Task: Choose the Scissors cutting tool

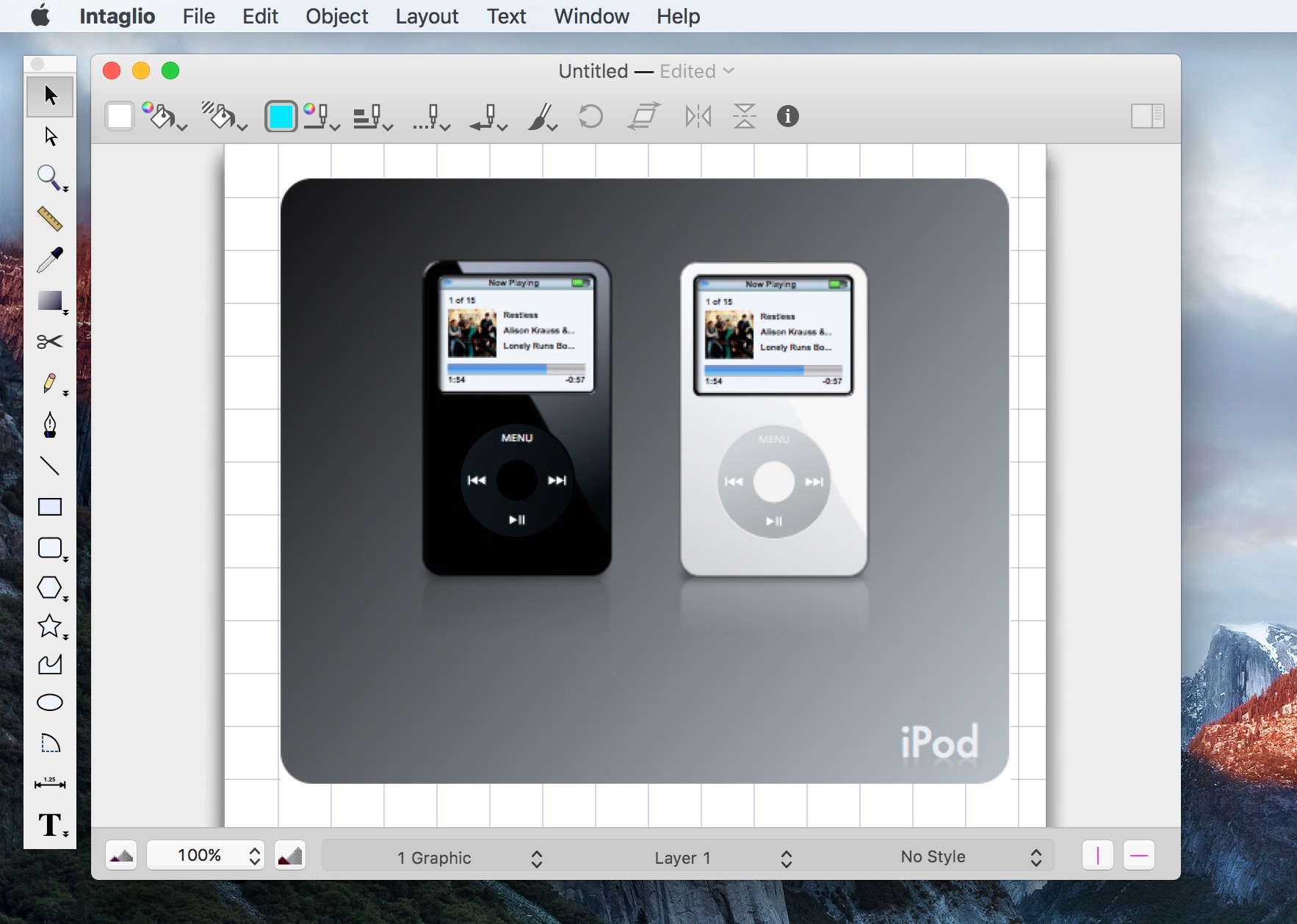Action: click(x=50, y=342)
